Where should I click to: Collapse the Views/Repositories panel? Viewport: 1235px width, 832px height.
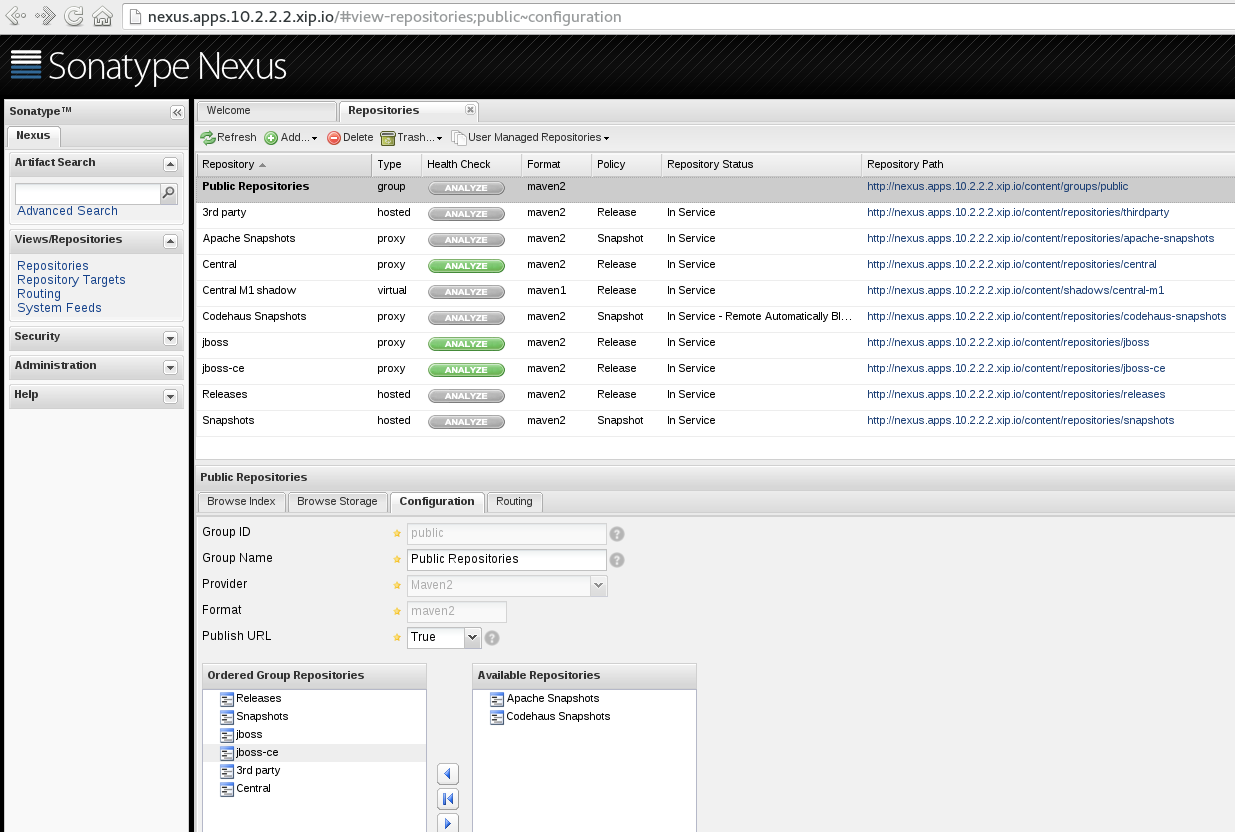(x=170, y=241)
